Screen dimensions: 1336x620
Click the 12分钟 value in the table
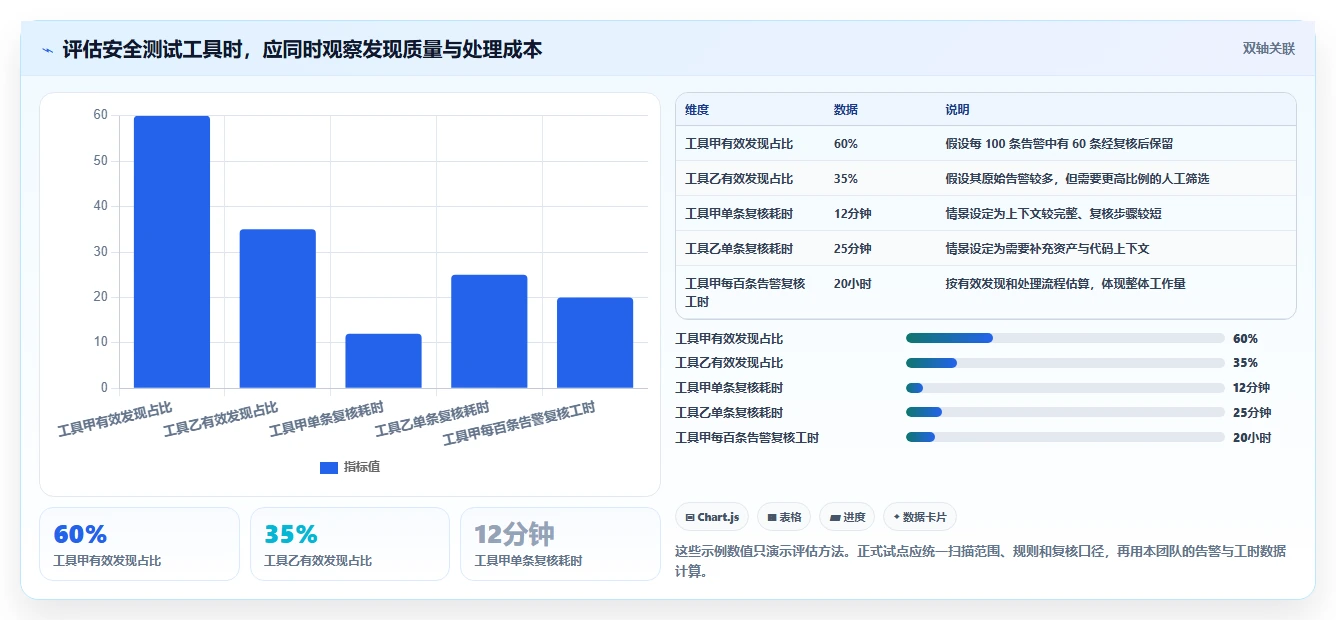(852, 214)
